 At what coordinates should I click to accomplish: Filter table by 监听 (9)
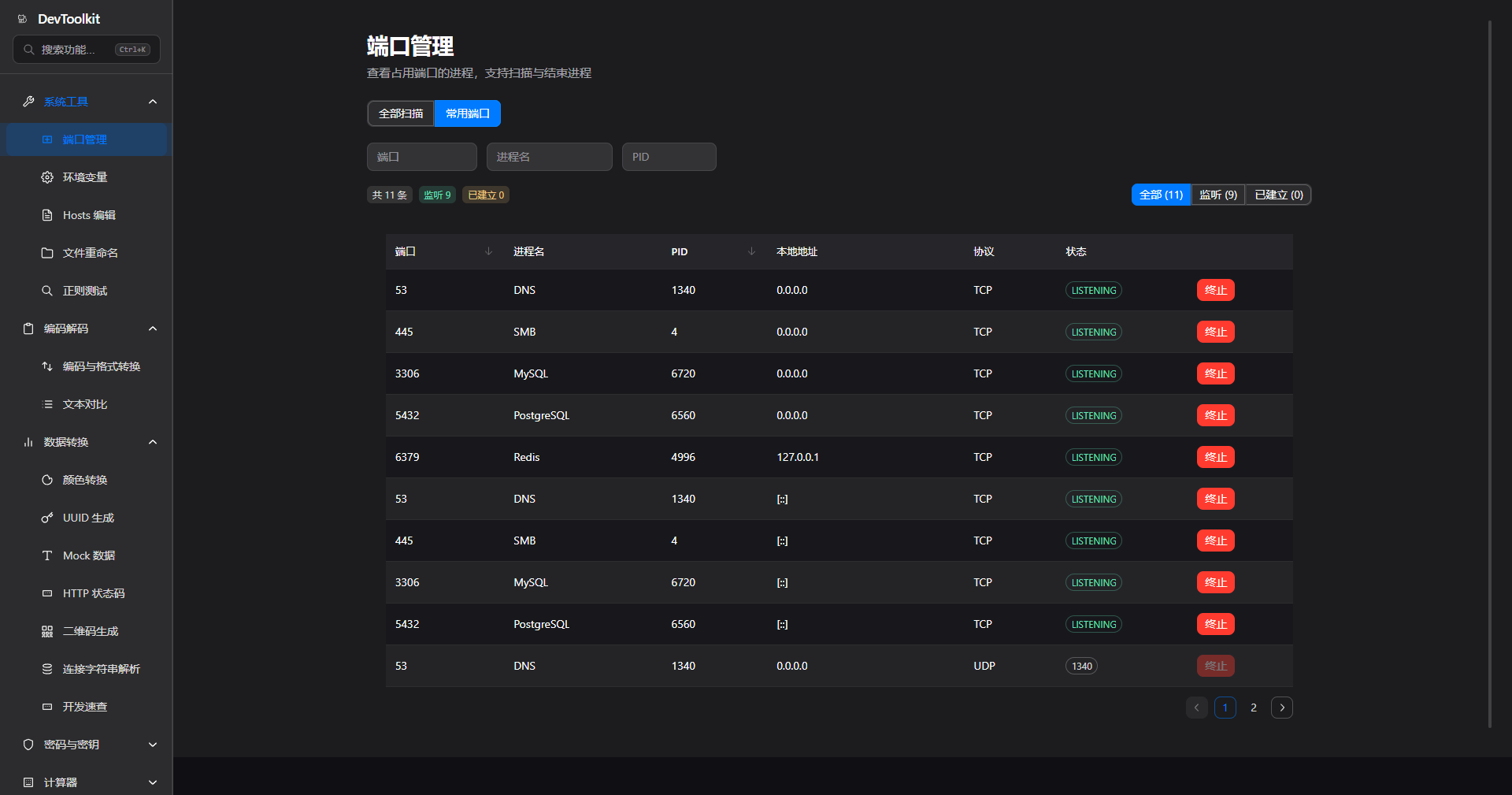point(1218,195)
